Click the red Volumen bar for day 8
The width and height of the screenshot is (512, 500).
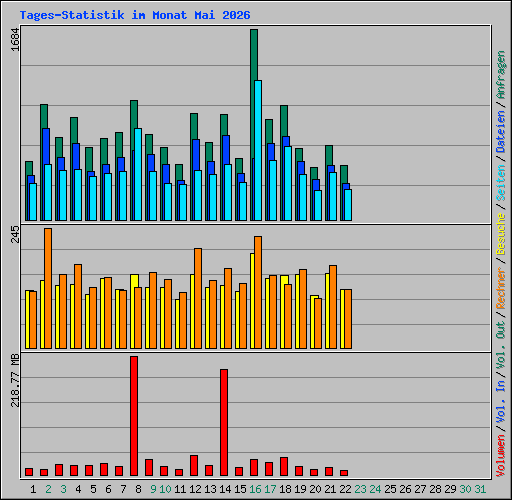[x=134, y=416]
